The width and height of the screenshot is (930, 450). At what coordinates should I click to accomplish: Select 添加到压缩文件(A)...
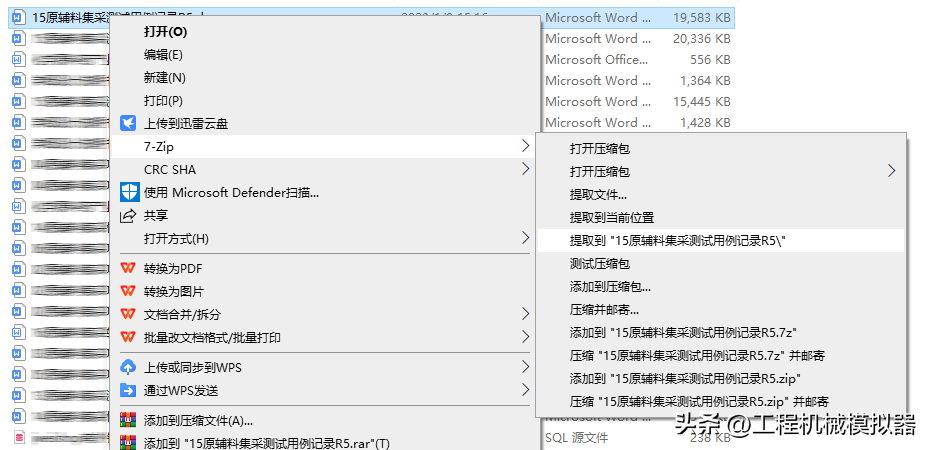pyautogui.click(x=198, y=421)
